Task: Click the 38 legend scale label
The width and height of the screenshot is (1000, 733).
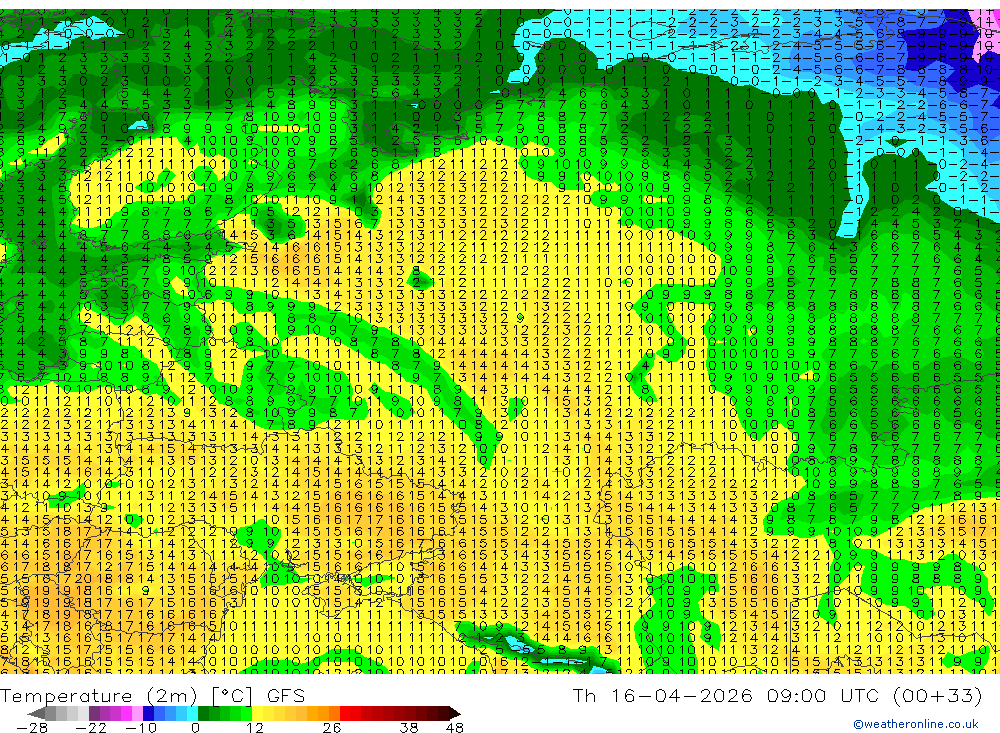Action: click(408, 728)
